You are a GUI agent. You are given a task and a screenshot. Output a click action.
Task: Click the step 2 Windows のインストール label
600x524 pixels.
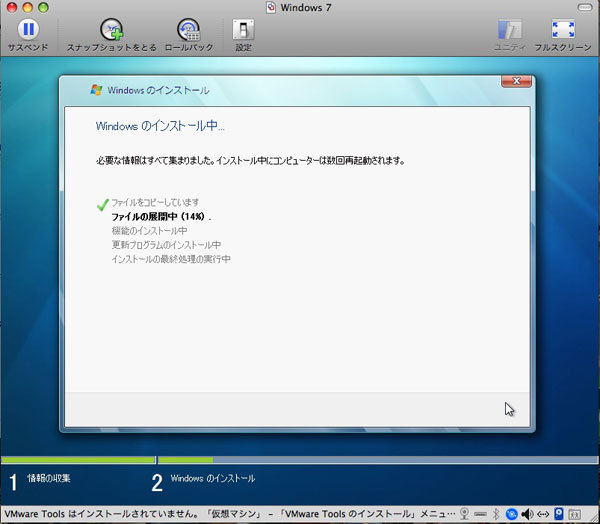click(213, 479)
